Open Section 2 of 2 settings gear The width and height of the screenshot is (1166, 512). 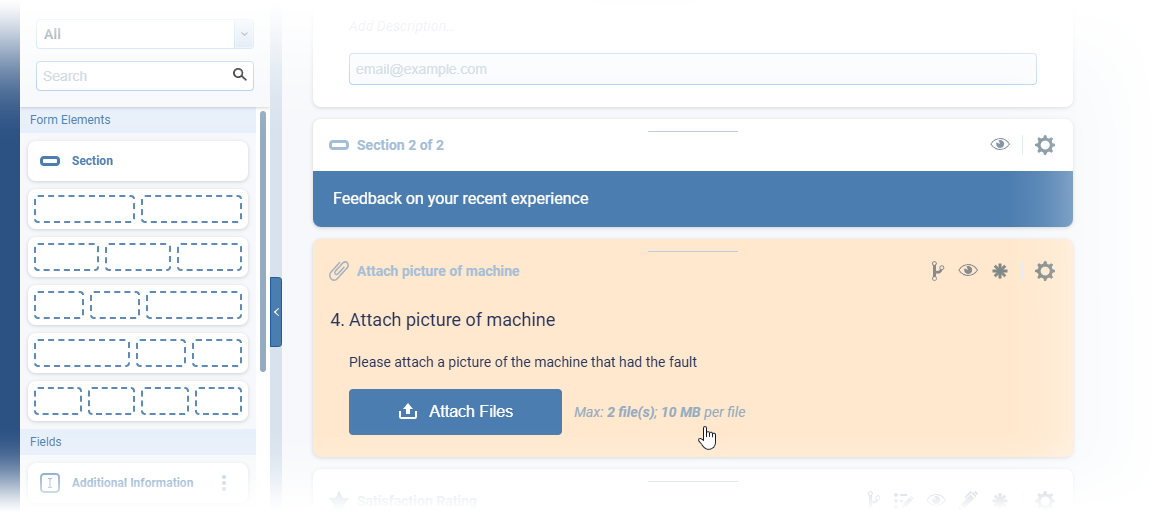point(1044,145)
